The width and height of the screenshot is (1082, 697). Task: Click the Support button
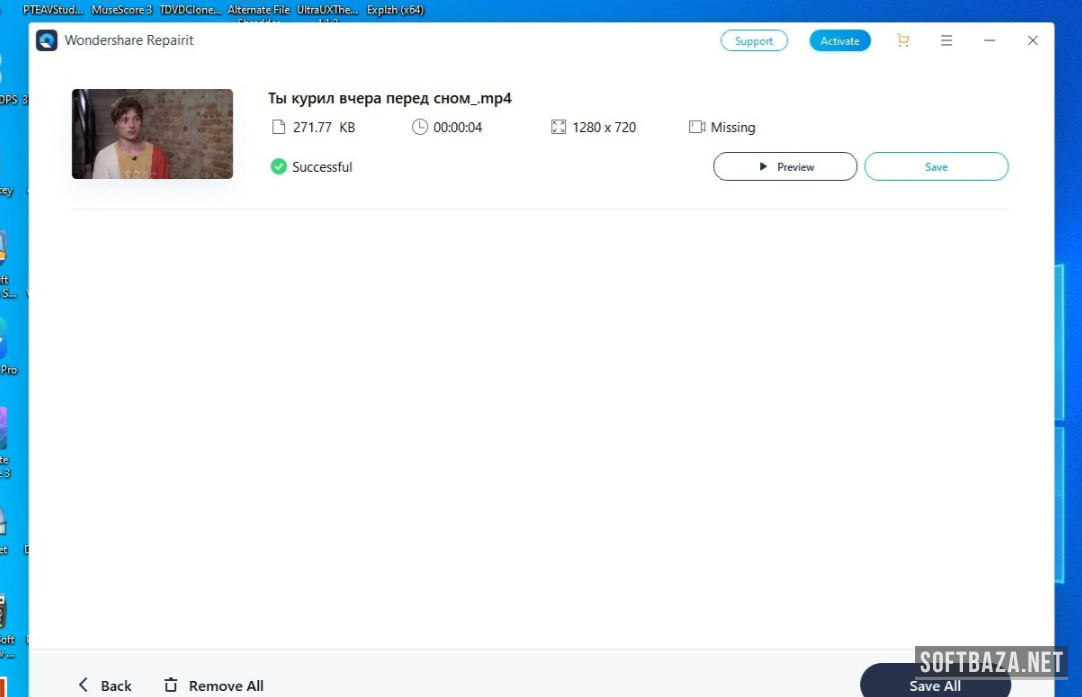tap(753, 41)
